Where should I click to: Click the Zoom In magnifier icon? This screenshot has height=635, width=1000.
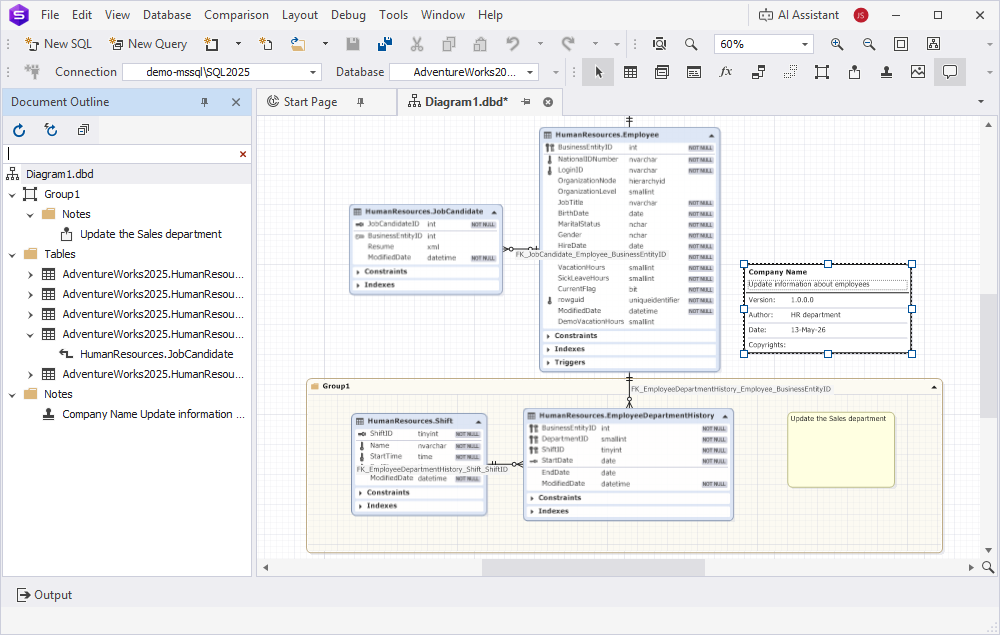[837, 44]
